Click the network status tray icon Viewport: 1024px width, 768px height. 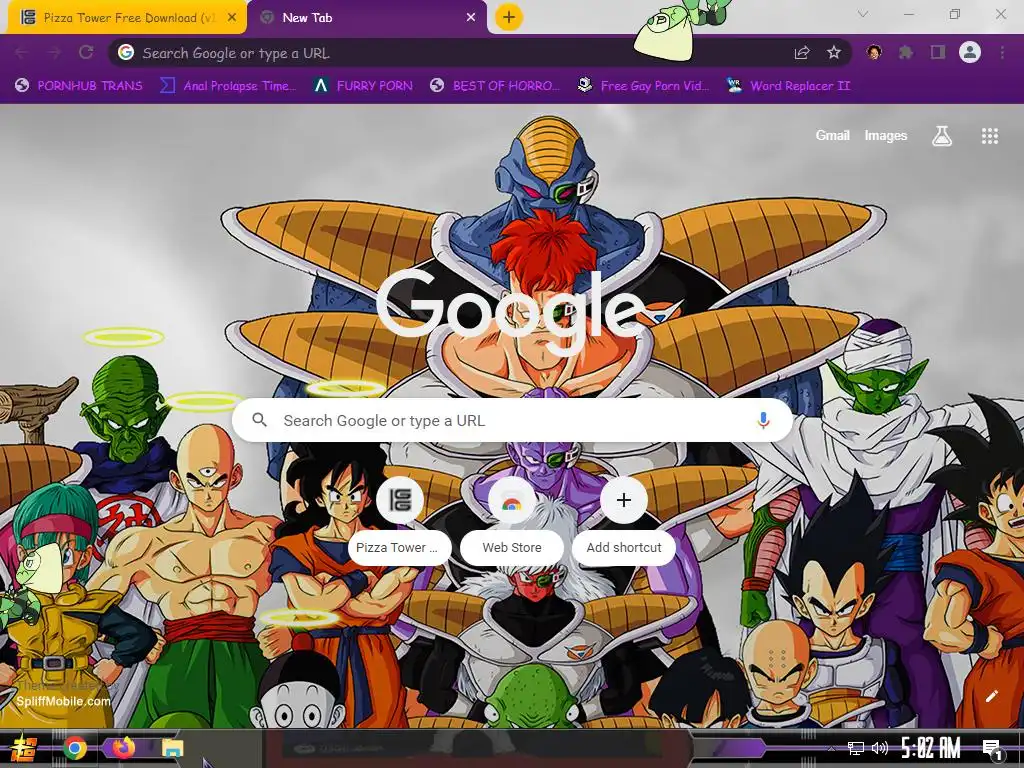[855, 748]
